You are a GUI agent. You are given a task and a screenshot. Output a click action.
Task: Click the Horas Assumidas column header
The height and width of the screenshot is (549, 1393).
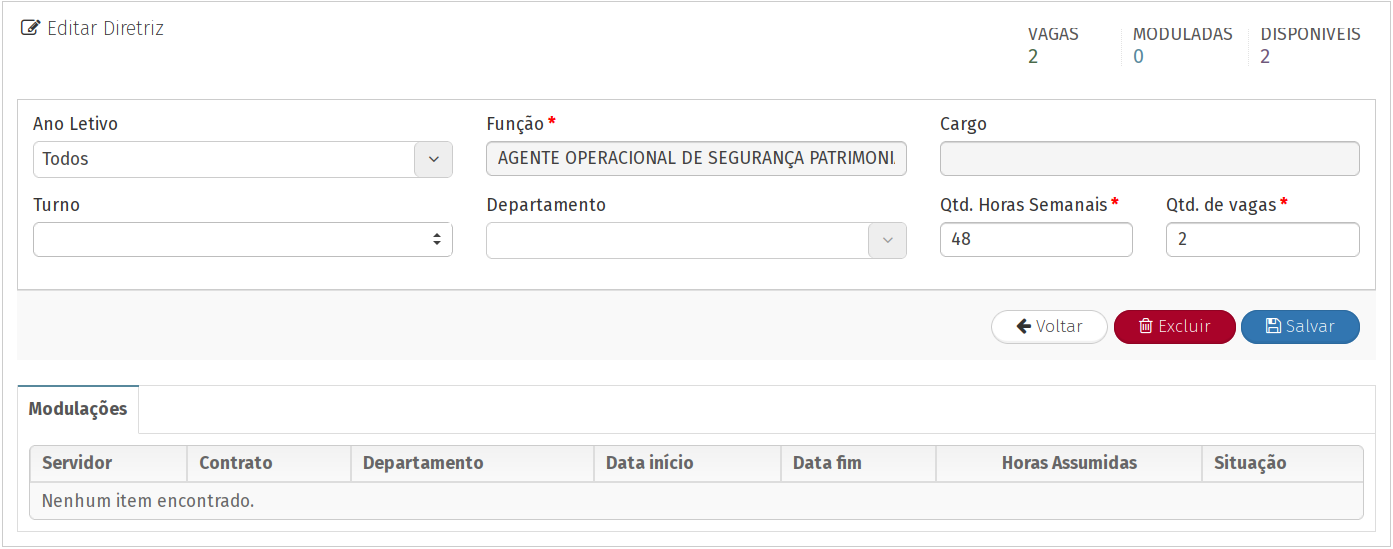1069,463
